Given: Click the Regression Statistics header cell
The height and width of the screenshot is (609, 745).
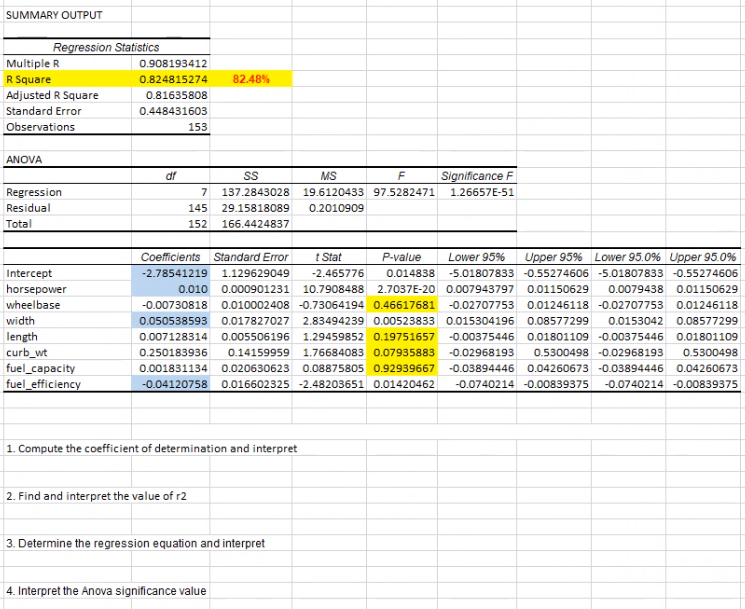Looking at the screenshot, I should pos(106,48).
